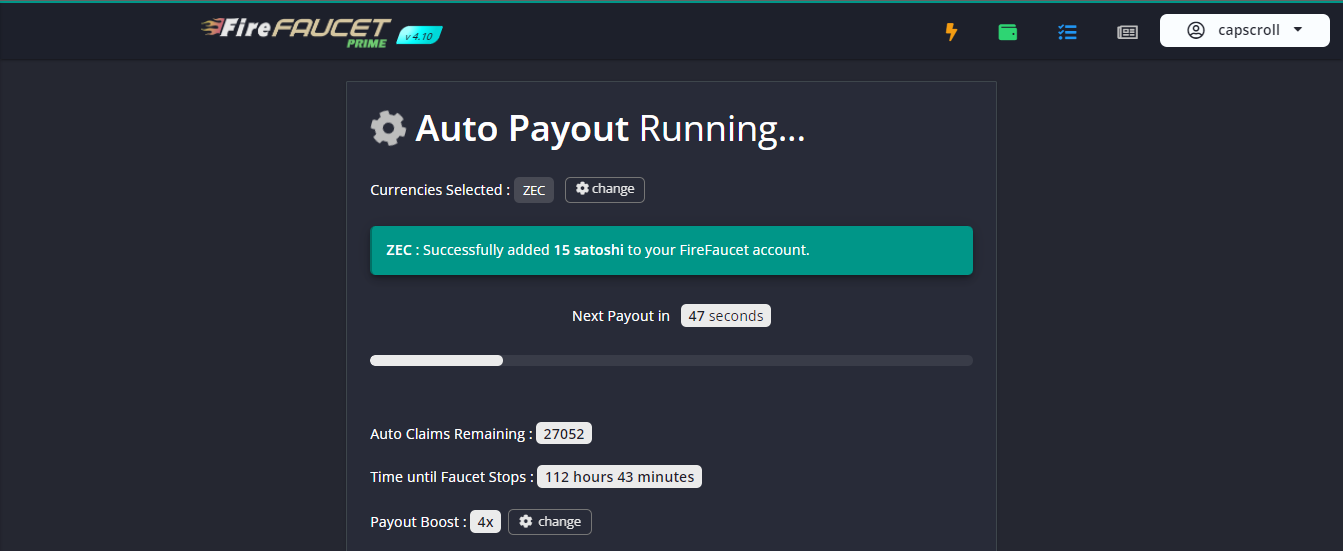Click the Next Payout in label
This screenshot has height=551, width=1343.
(621, 316)
